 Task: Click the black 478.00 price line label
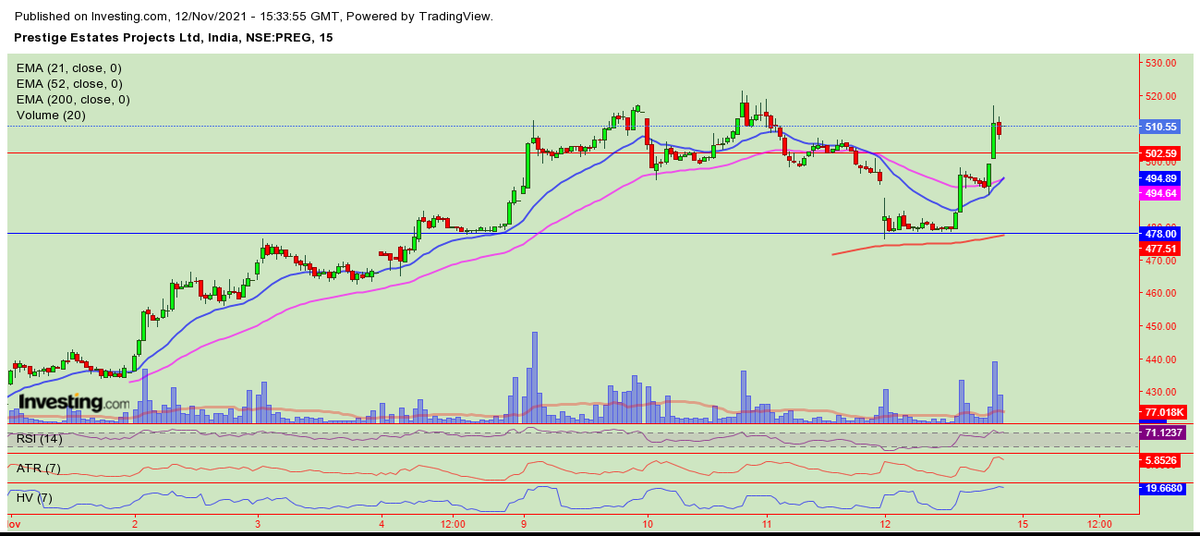tap(1160, 234)
